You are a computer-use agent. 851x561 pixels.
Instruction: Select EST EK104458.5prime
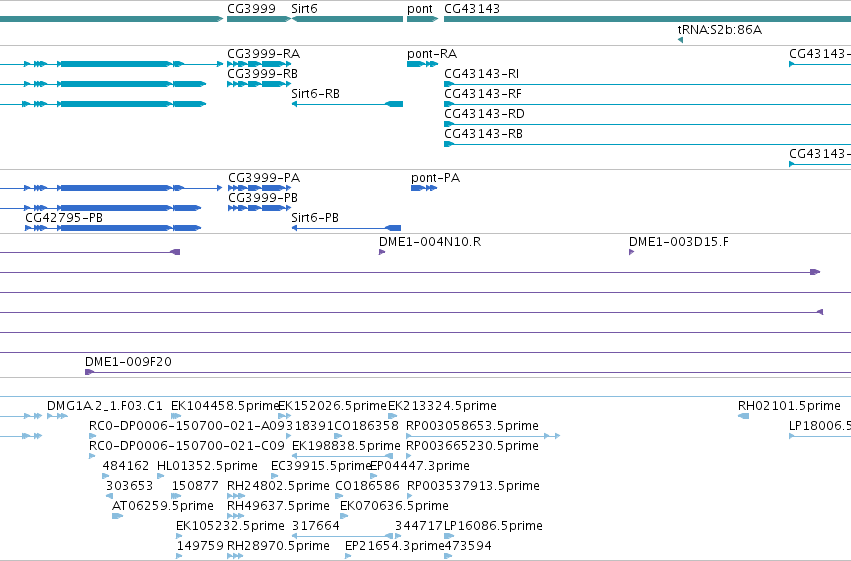point(176,416)
